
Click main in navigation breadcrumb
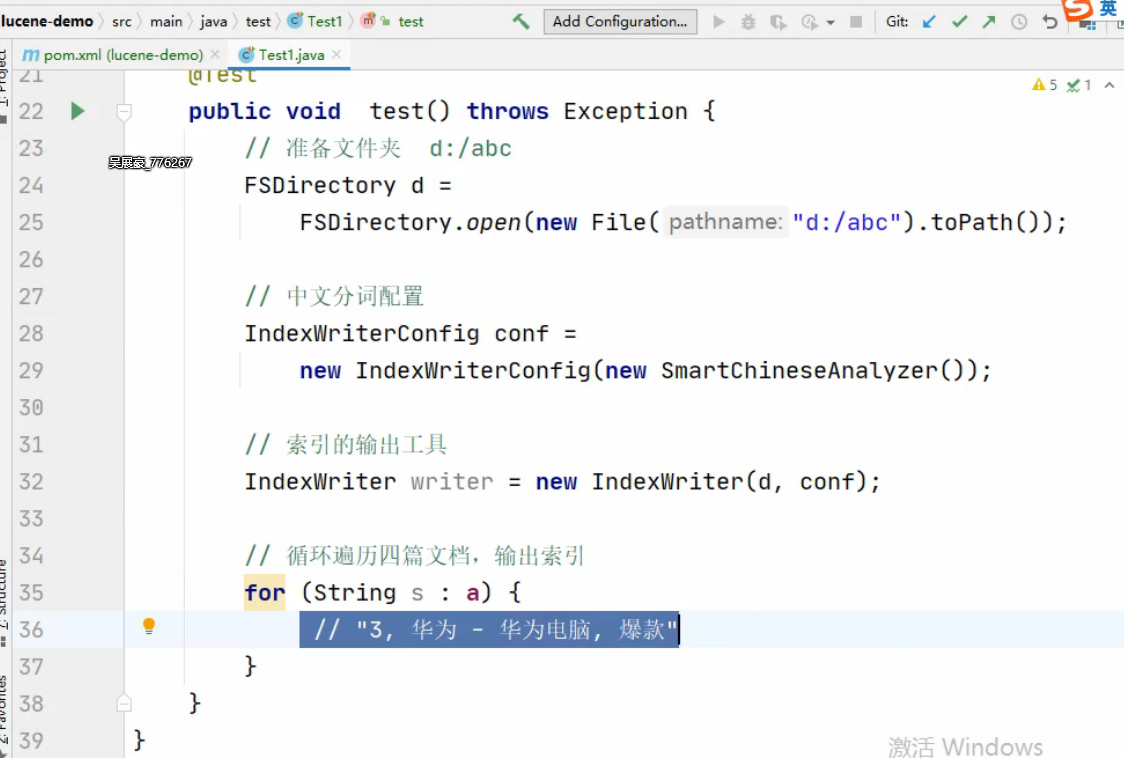pyautogui.click(x=166, y=22)
